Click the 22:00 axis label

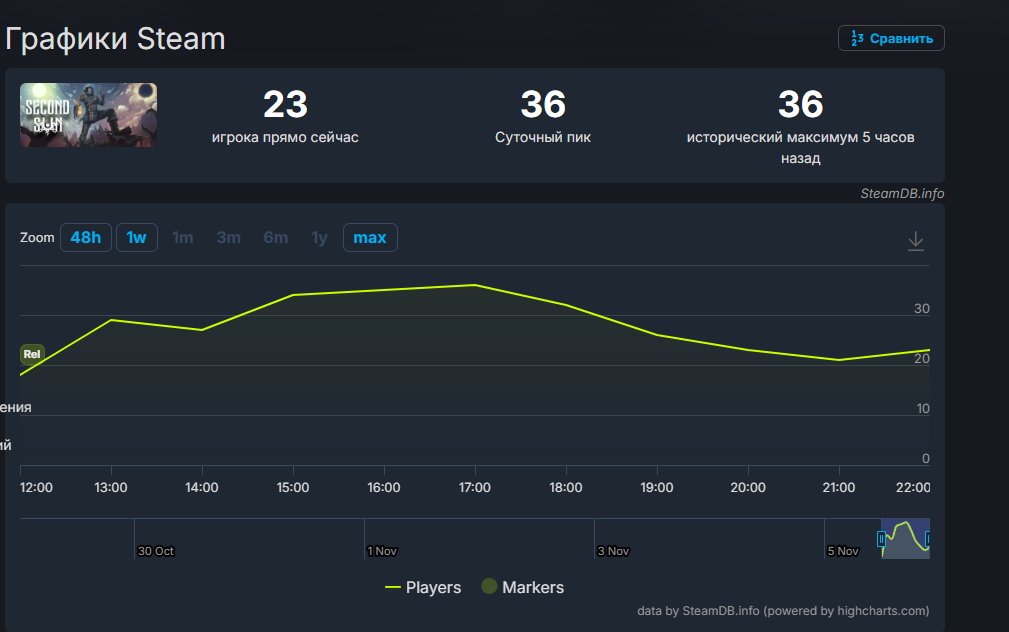(x=913, y=487)
